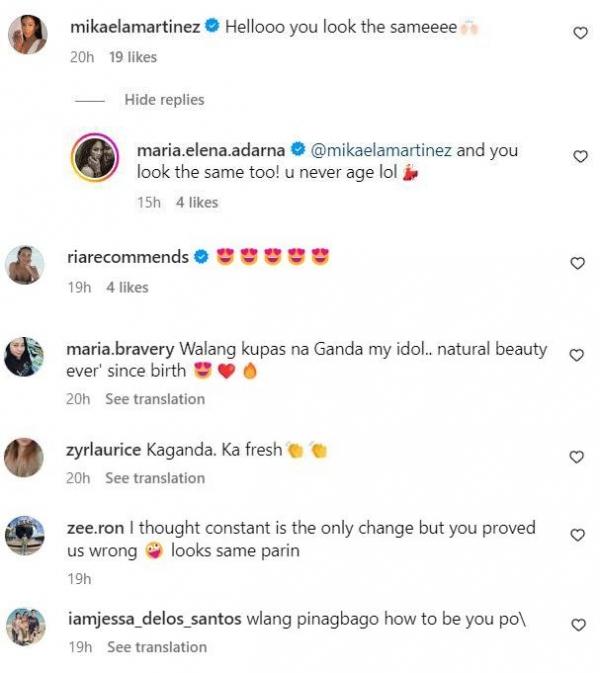Heart the maria.bravery comment
Screen dimensions: 600x673
click(576, 355)
